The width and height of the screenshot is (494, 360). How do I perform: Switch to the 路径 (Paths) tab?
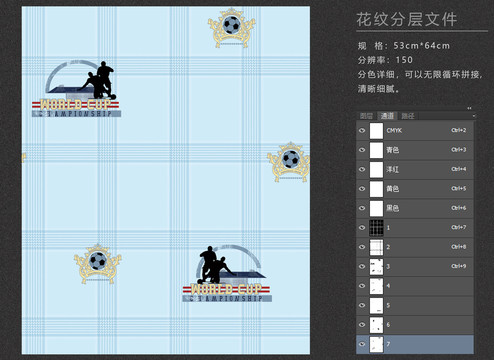click(408, 116)
